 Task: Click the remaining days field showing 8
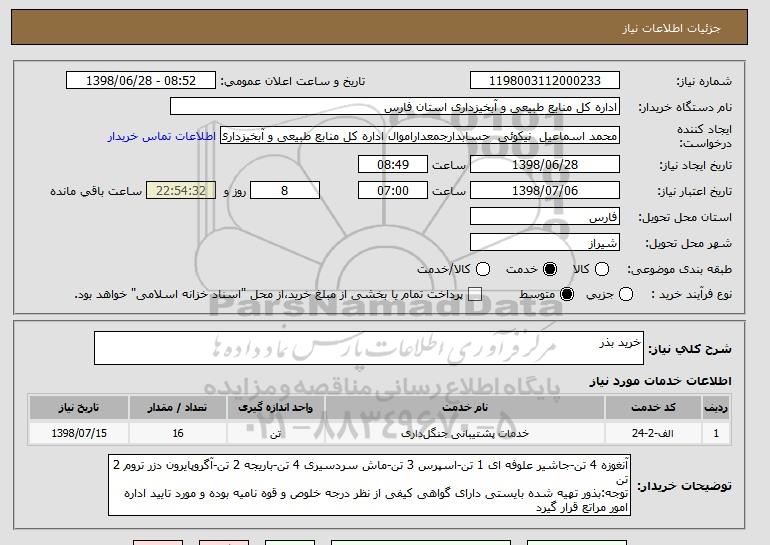(x=285, y=191)
